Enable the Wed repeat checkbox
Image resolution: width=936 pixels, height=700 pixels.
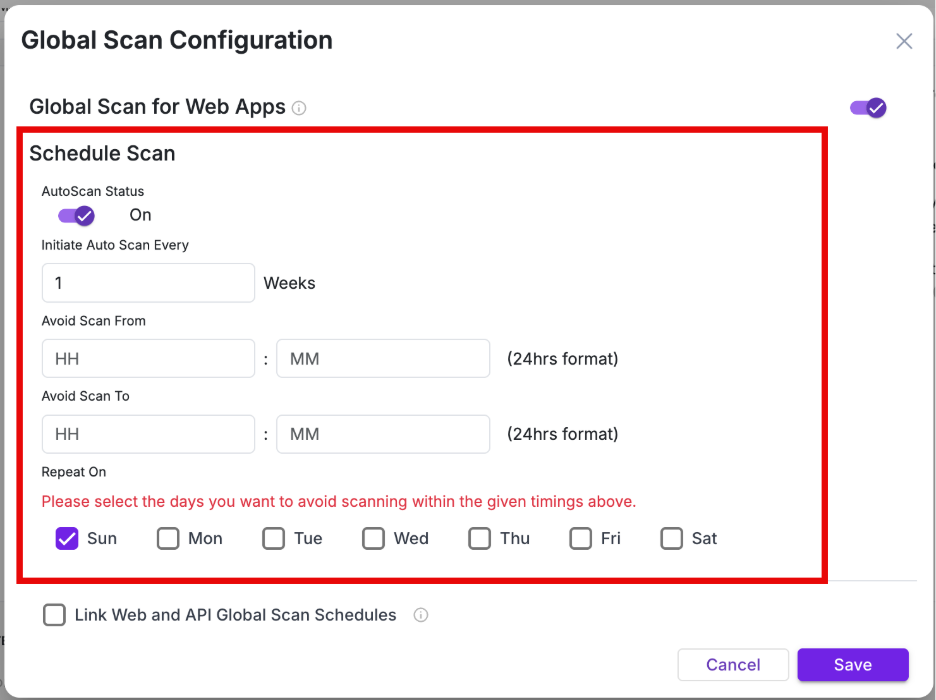[x=373, y=538]
